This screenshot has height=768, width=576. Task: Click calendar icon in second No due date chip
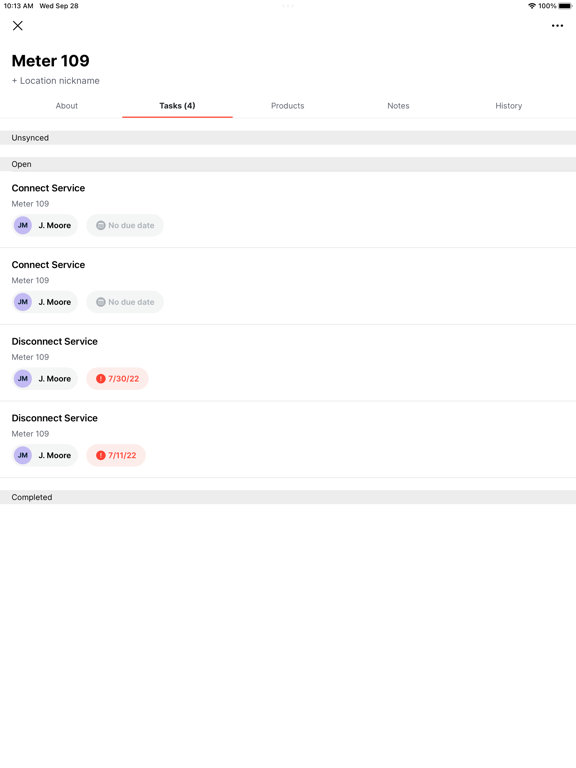(101, 302)
